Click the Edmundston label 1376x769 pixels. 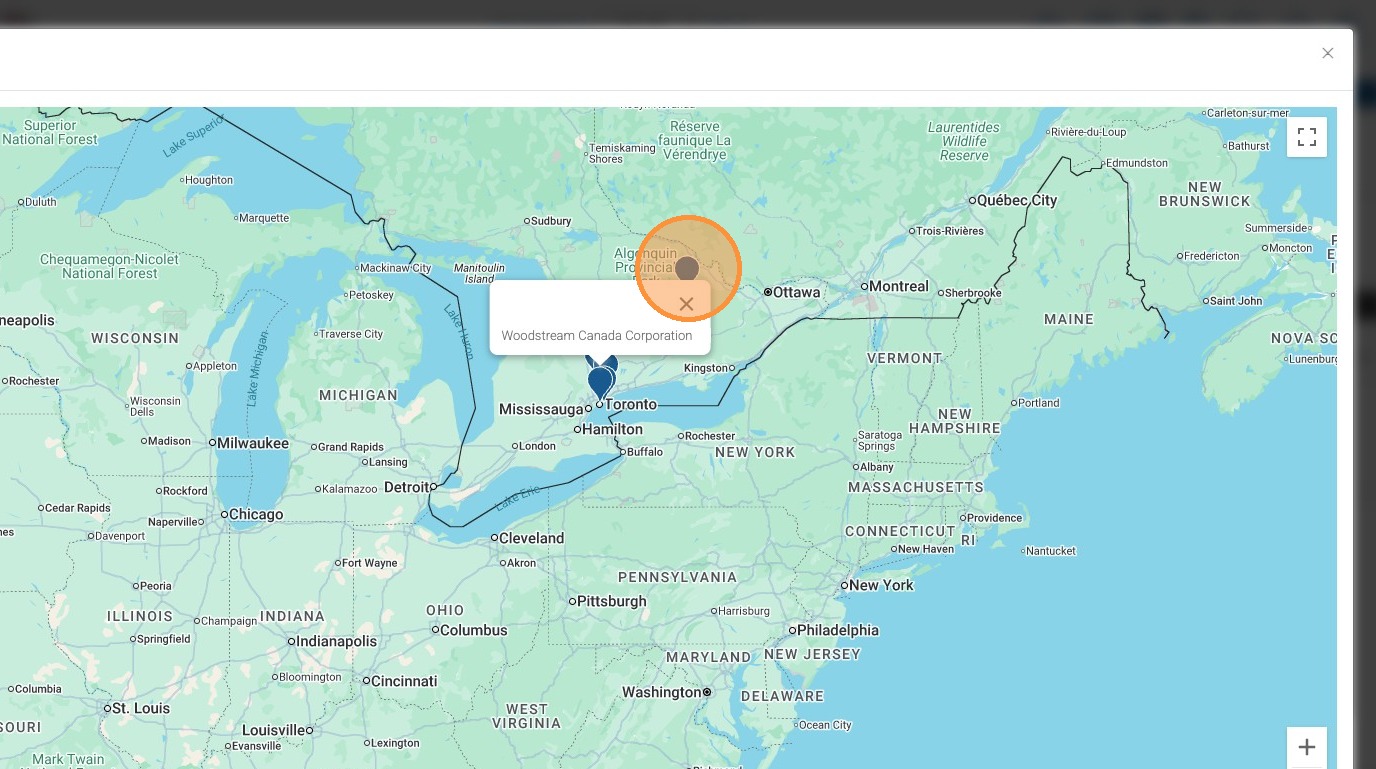(x=1137, y=163)
